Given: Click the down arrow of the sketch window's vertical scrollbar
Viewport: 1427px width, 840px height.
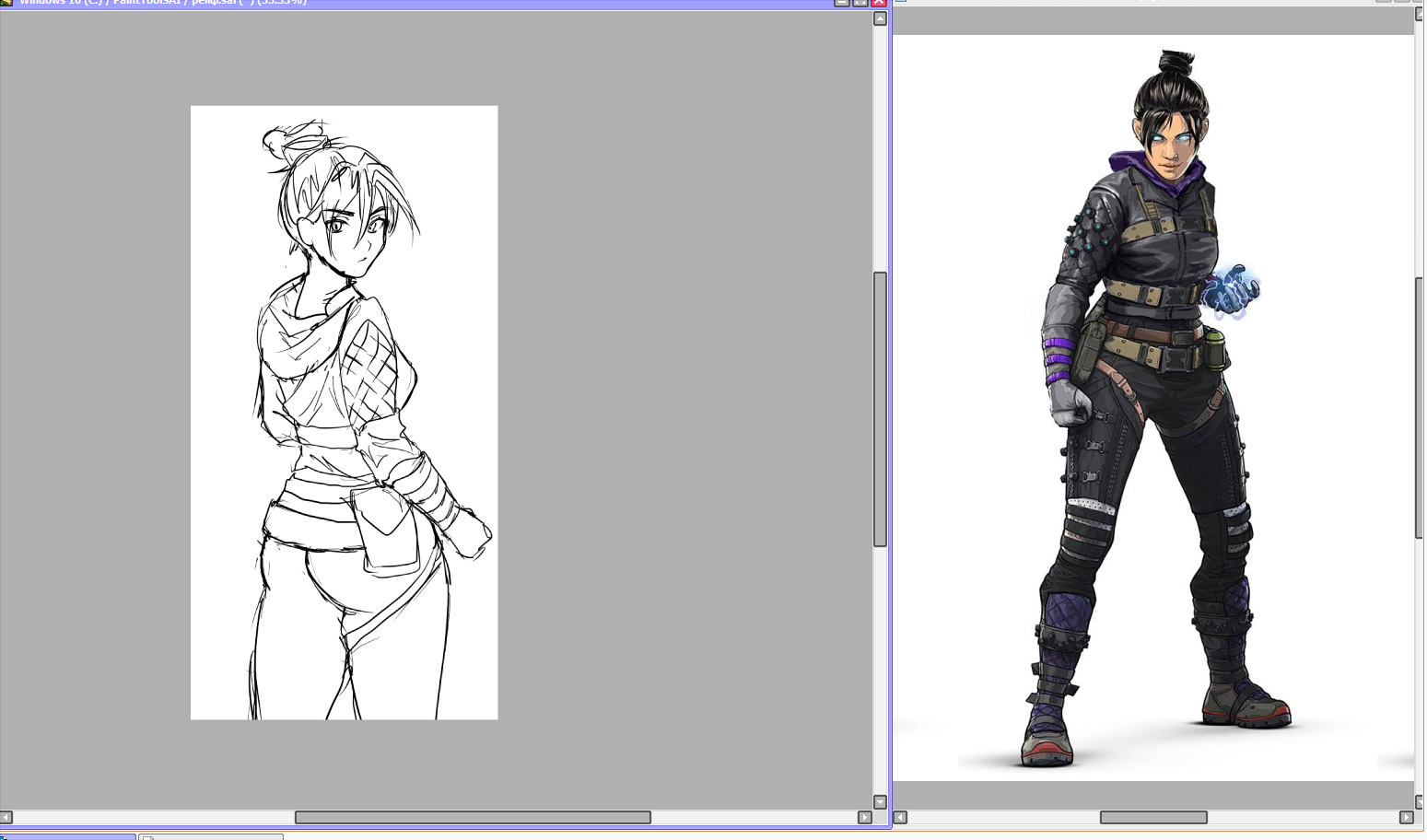Looking at the screenshot, I should tap(880, 802).
